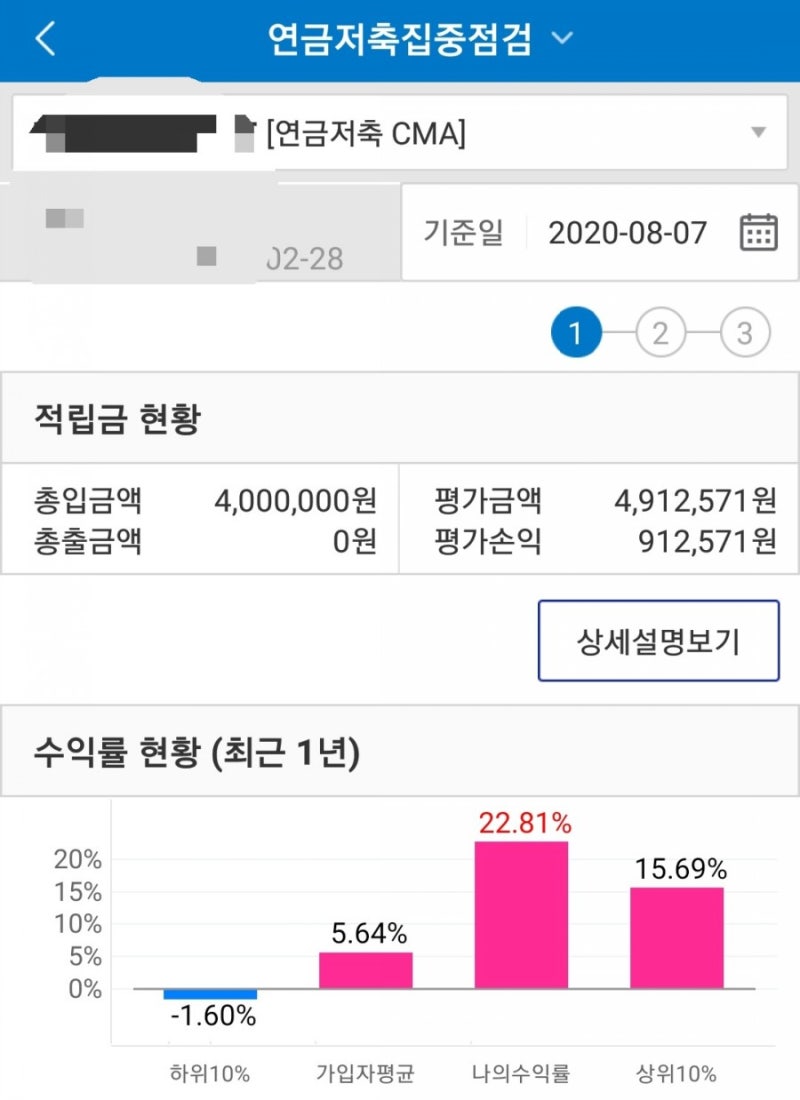Screen dimensions: 800x1100
Task: Click the 가입자평균 5.64% bar
Action: pyautogui.click(x=366, y=970)
